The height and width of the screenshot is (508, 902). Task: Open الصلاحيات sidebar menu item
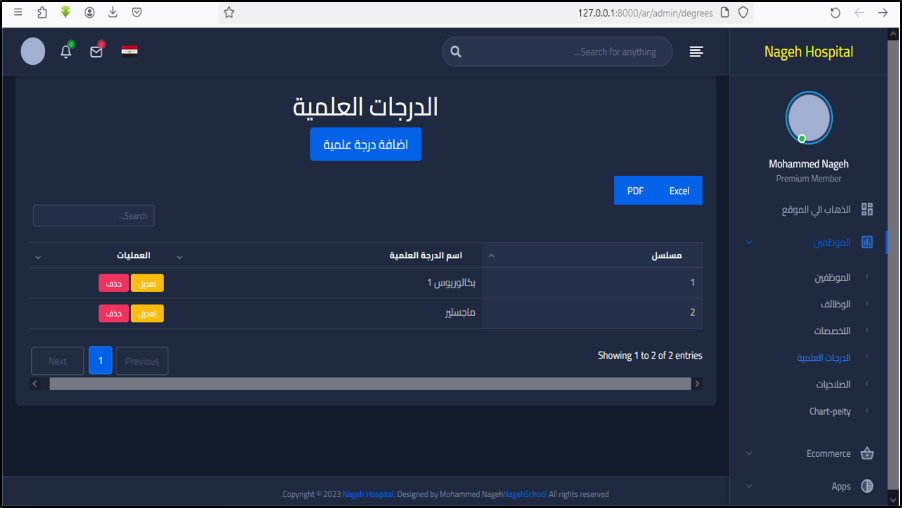point(832,384)
